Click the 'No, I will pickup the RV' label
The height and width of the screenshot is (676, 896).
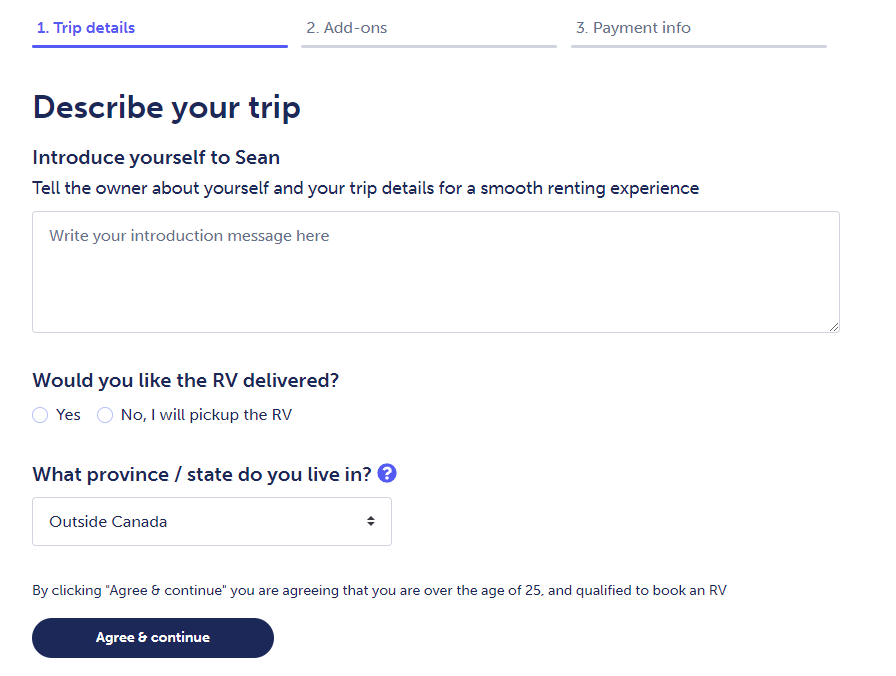[x=206, y=415]
